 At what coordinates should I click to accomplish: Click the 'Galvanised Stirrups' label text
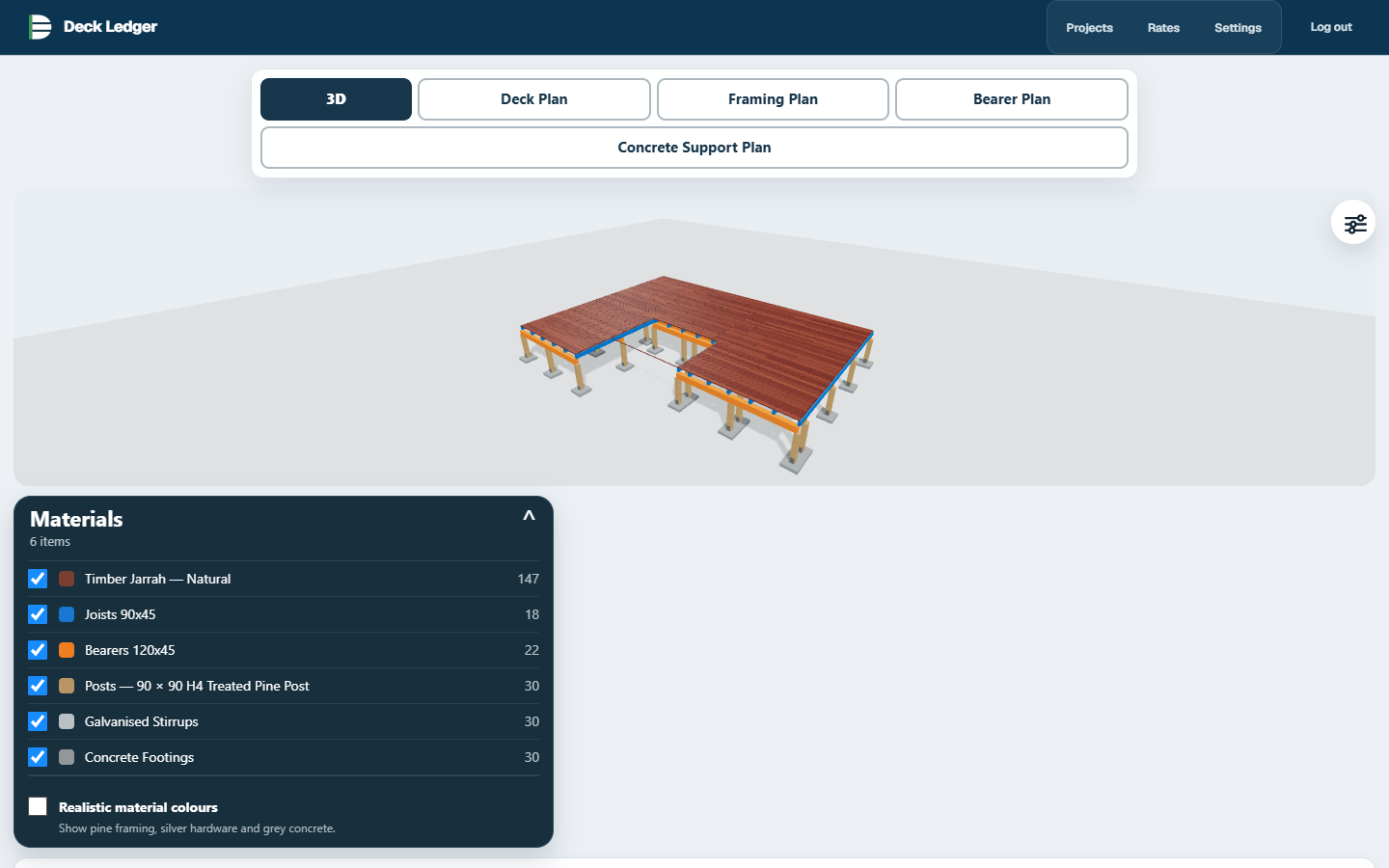pyautogui.click(x=141, y=721)
